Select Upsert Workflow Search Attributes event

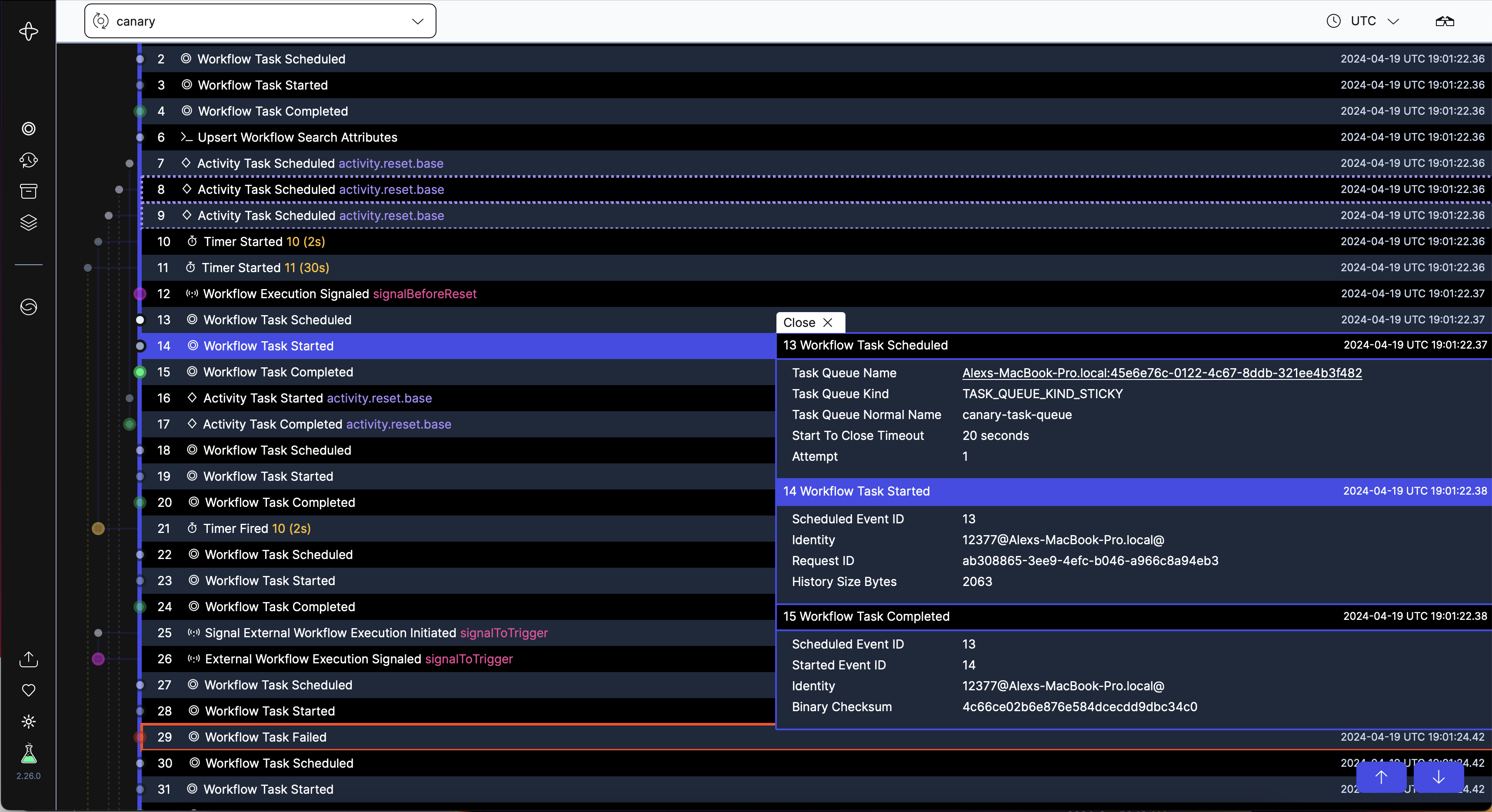coord(816,137)
